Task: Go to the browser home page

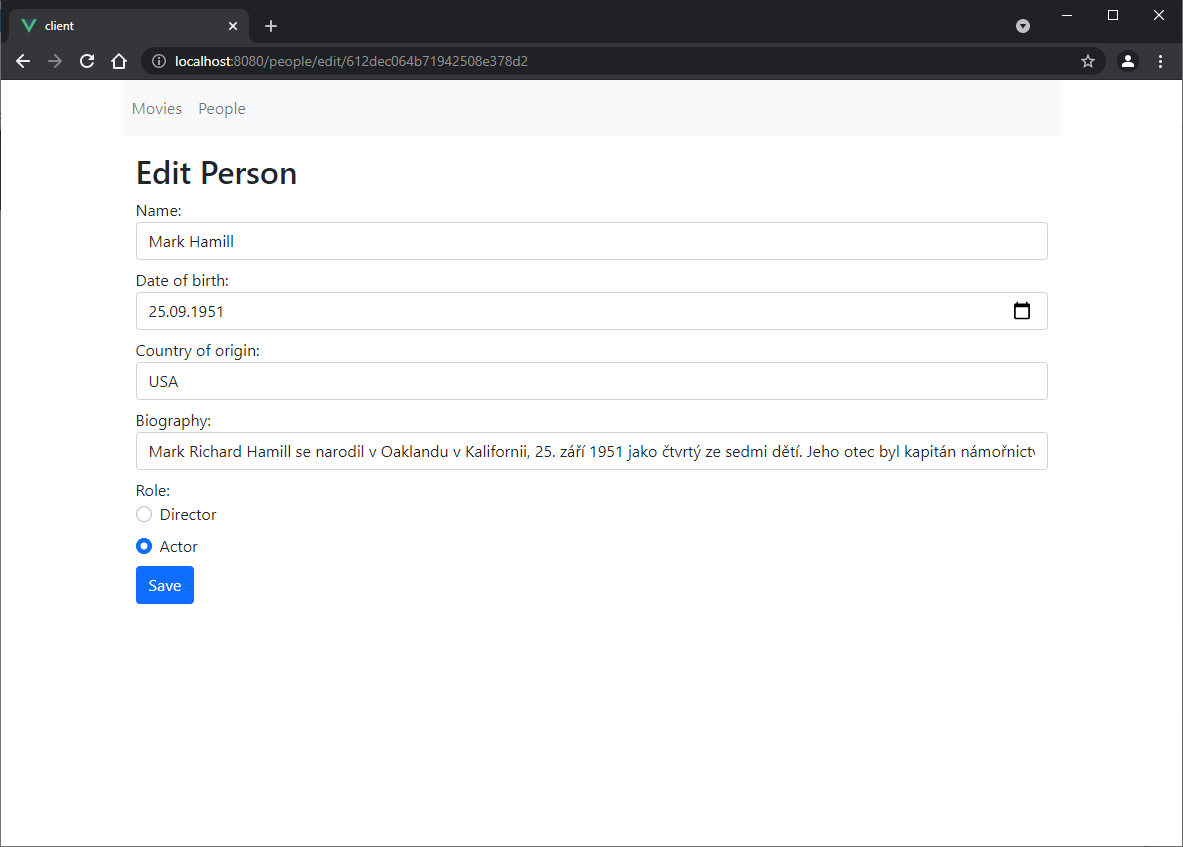Action: pos(119,61)
